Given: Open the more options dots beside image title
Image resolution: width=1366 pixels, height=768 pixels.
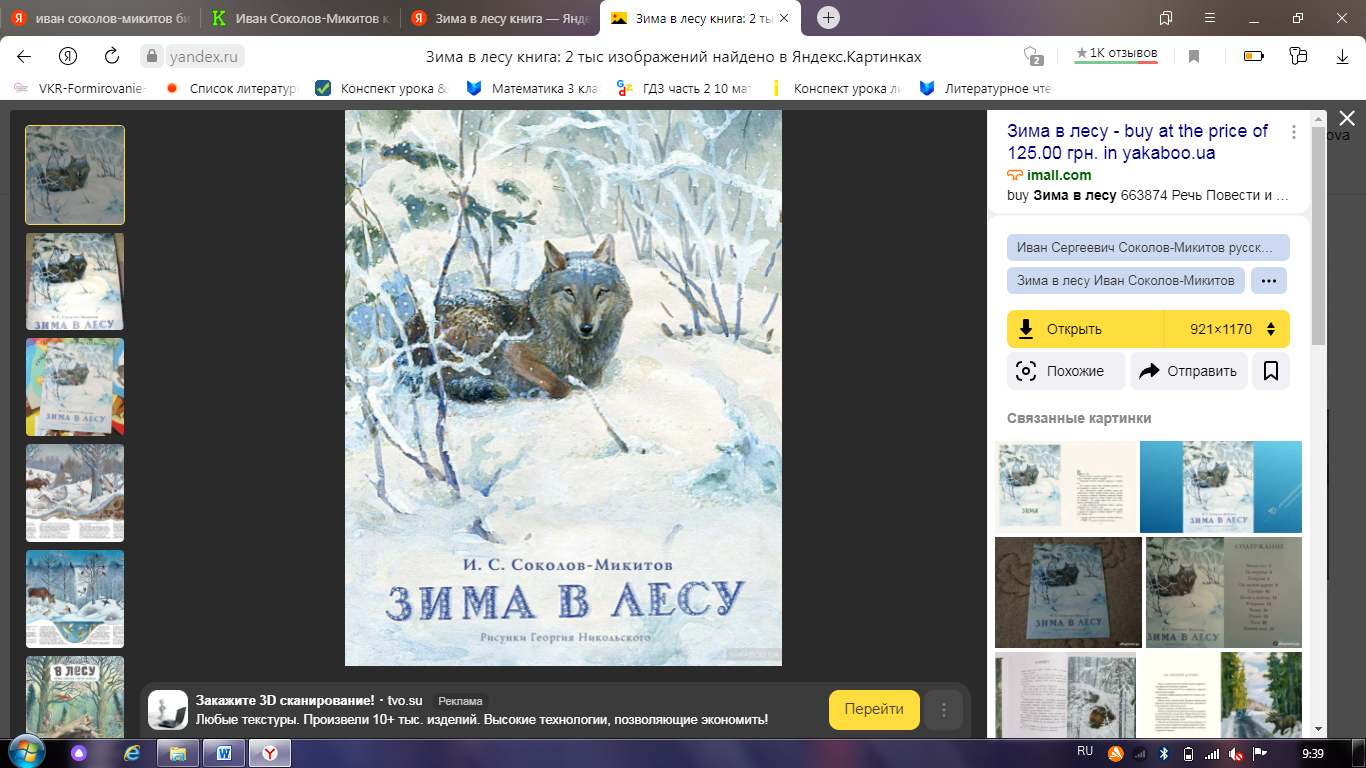Looking at the screenshot, I should pyautogui.click(x=1294, y=132).
